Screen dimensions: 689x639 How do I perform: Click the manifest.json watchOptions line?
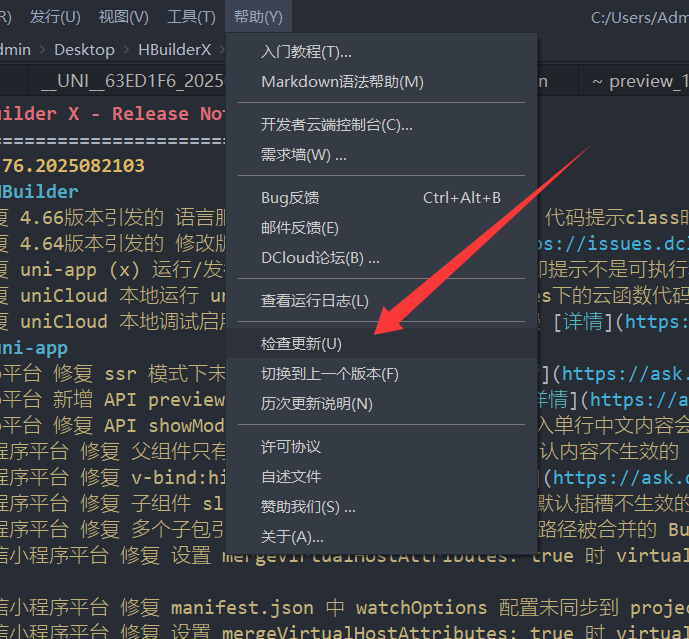coord(344,608)
